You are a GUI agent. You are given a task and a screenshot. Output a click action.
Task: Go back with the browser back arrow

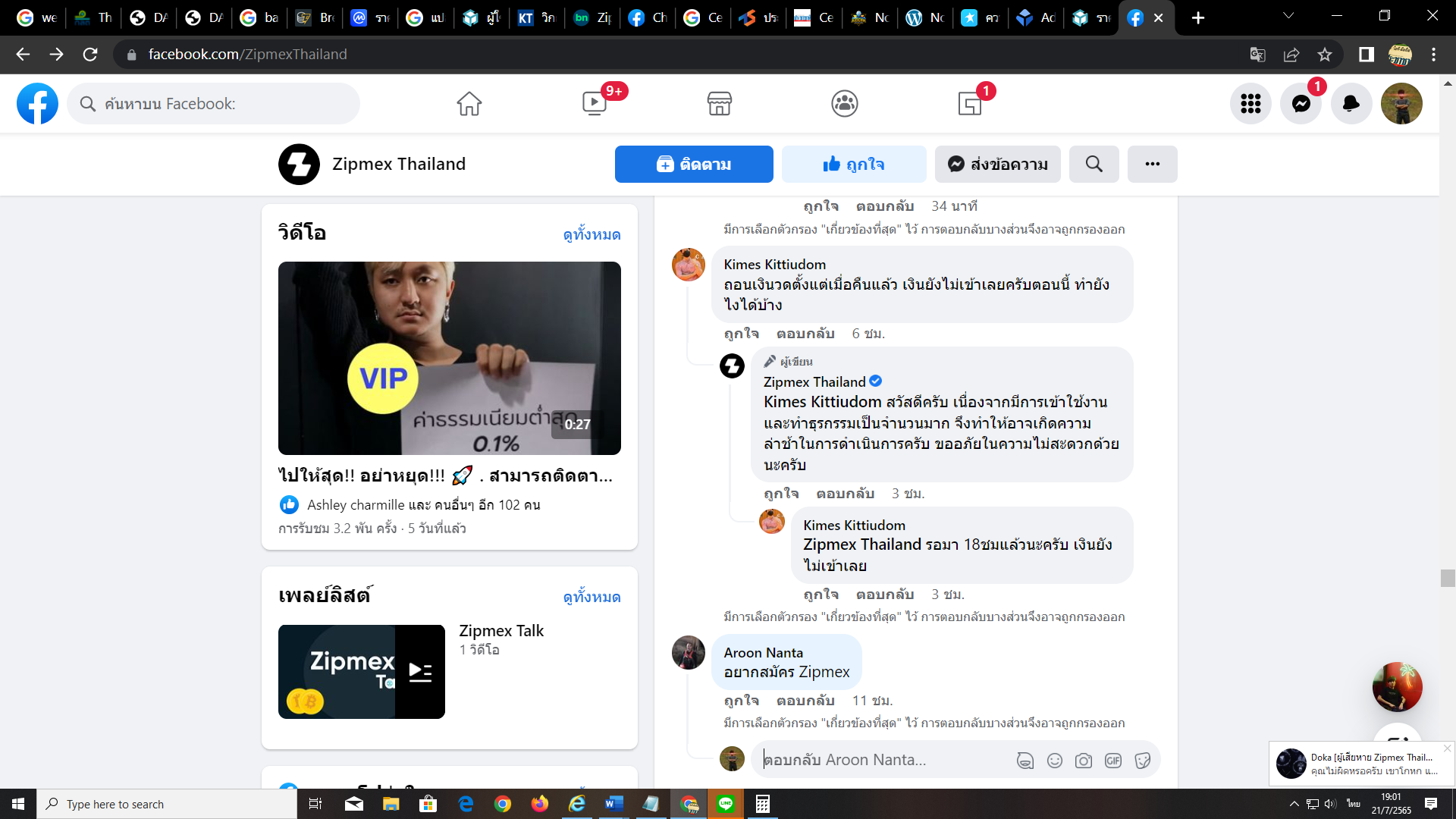(23, 55)
